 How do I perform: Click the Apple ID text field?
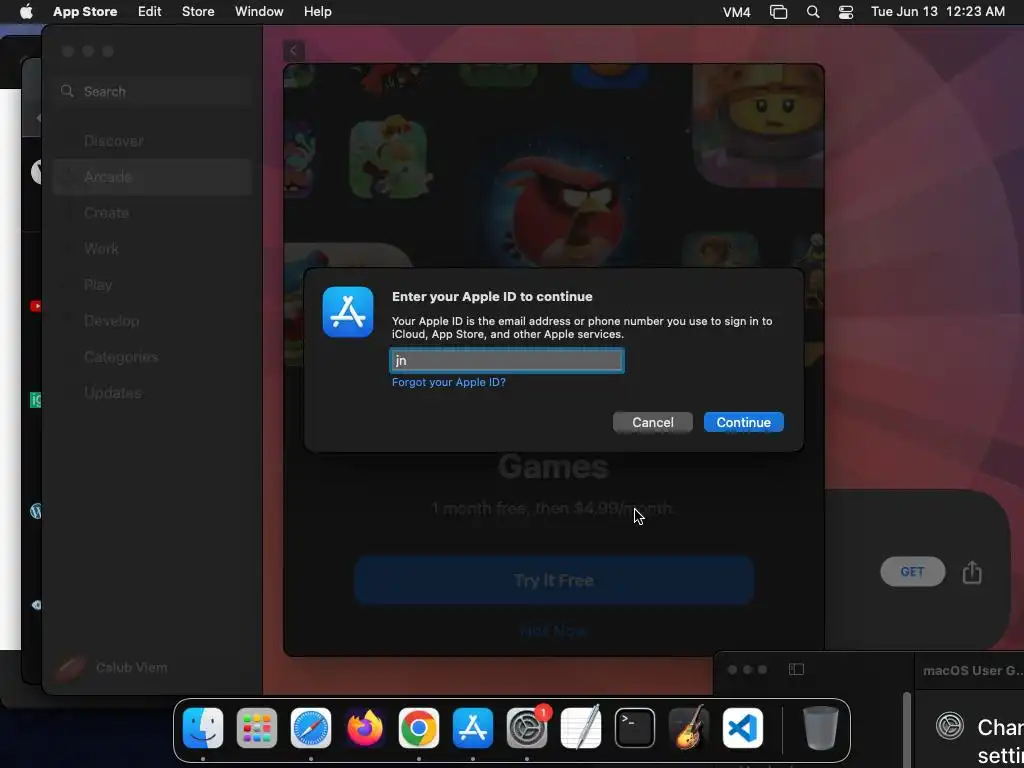click(507, 360)
